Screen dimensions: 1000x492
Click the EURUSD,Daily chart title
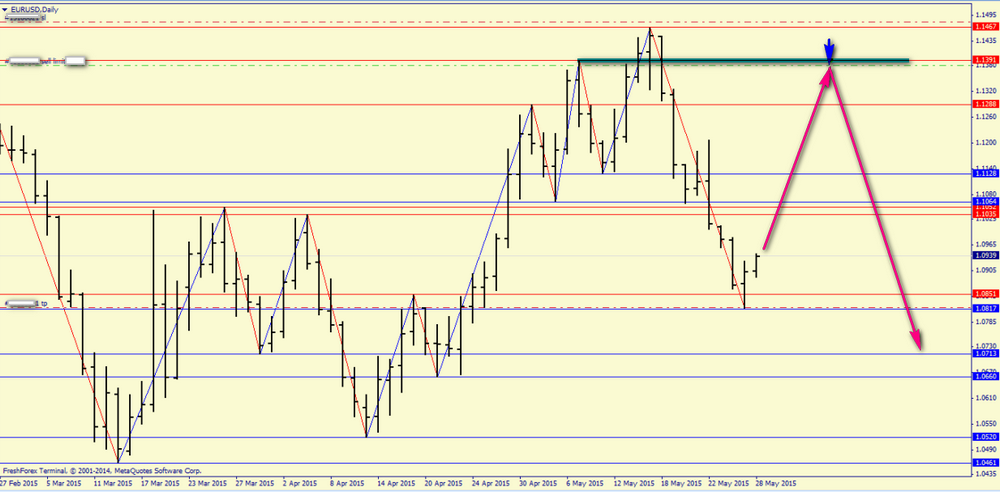(x=33, y=9)
